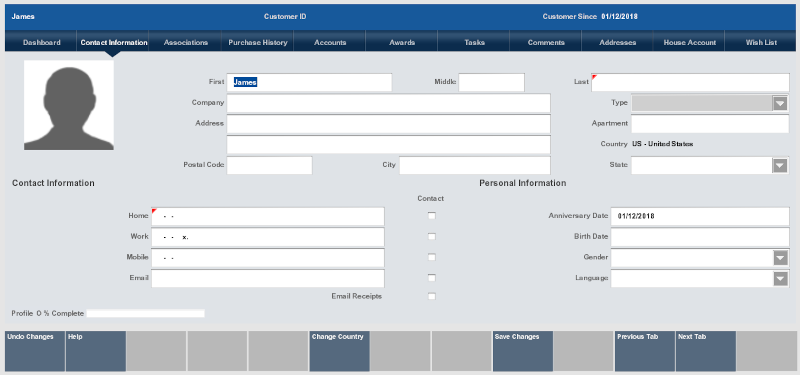800x375 pixels.
Task: Enable the Email Receipts checkbox
Action: [432, 296]
